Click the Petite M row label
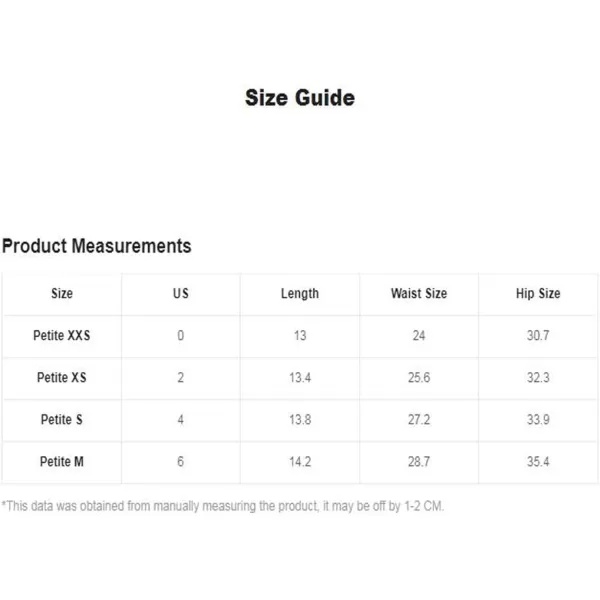This screenshot has width=600, height=600. coord(62,461)
